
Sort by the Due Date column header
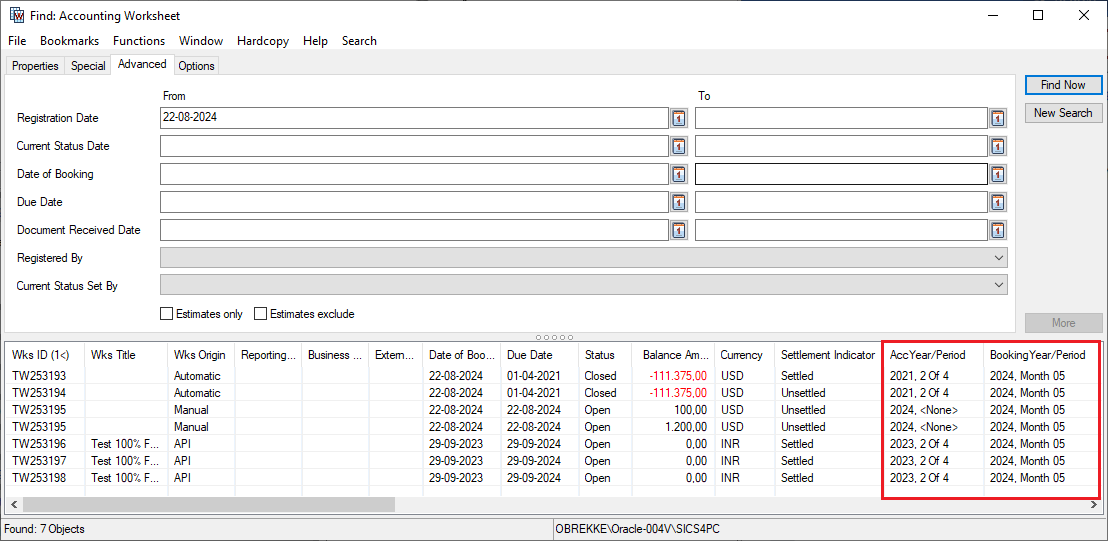[x=540, y=355]
